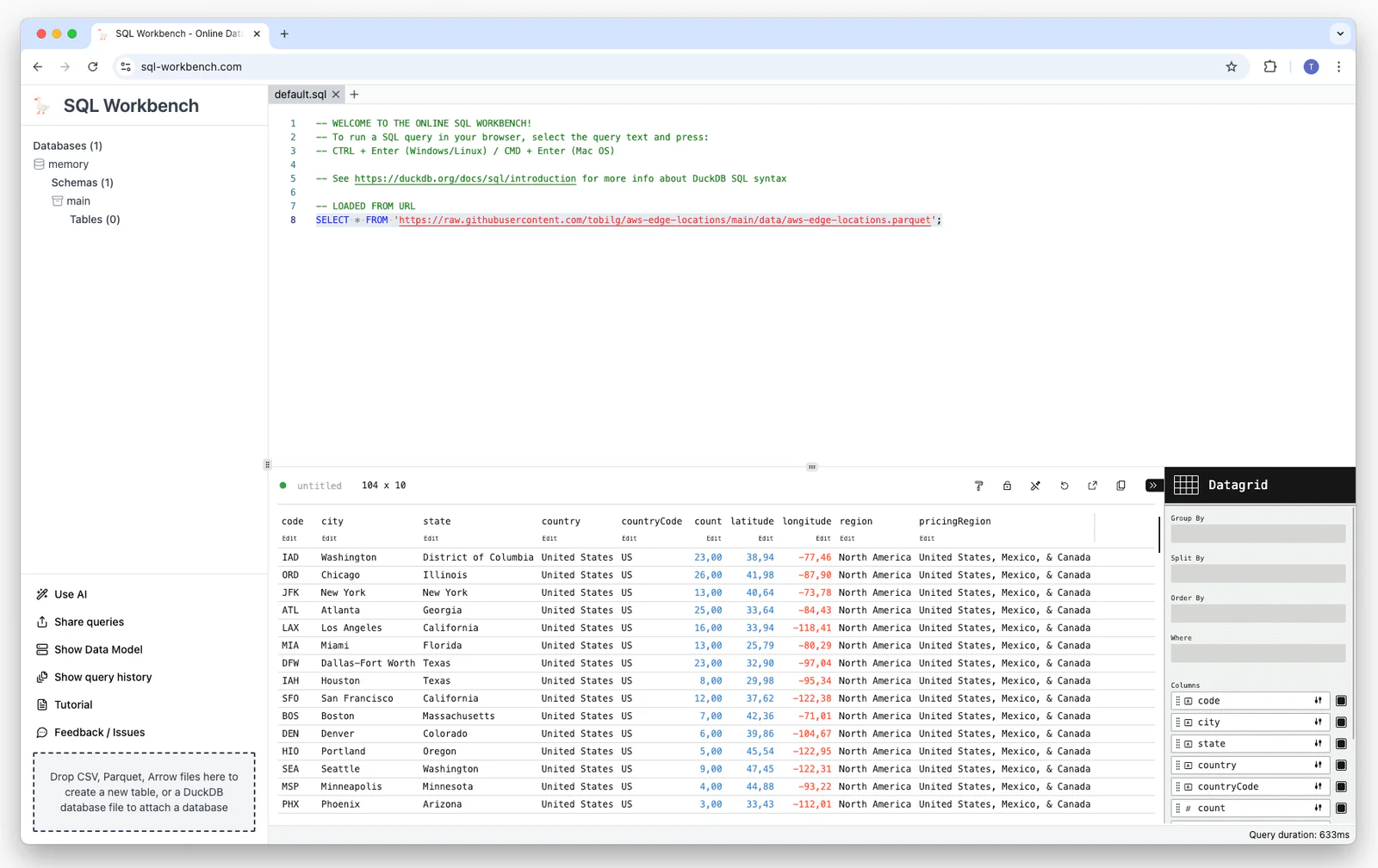Add a new SQL editor tab
The image size is (1378, 868).
click(x=354, y=95)
